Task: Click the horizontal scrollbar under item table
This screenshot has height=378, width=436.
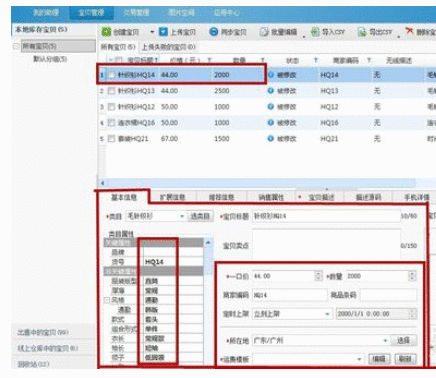Action: pos(260,183)
